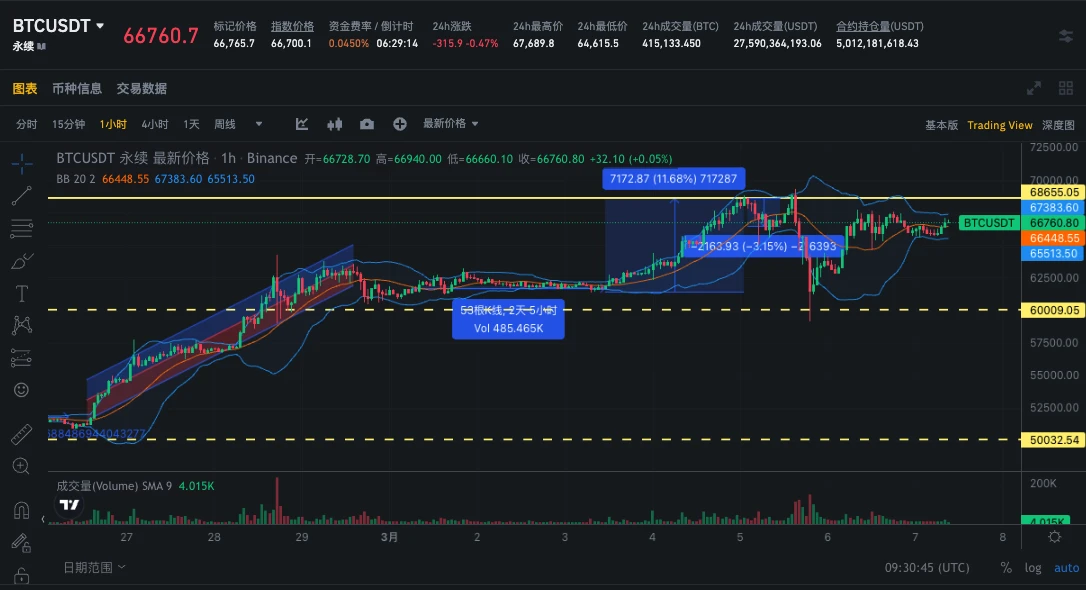Open the forecast/position measurement tool
Viewport: 1086px width, 590px height.
21,358
